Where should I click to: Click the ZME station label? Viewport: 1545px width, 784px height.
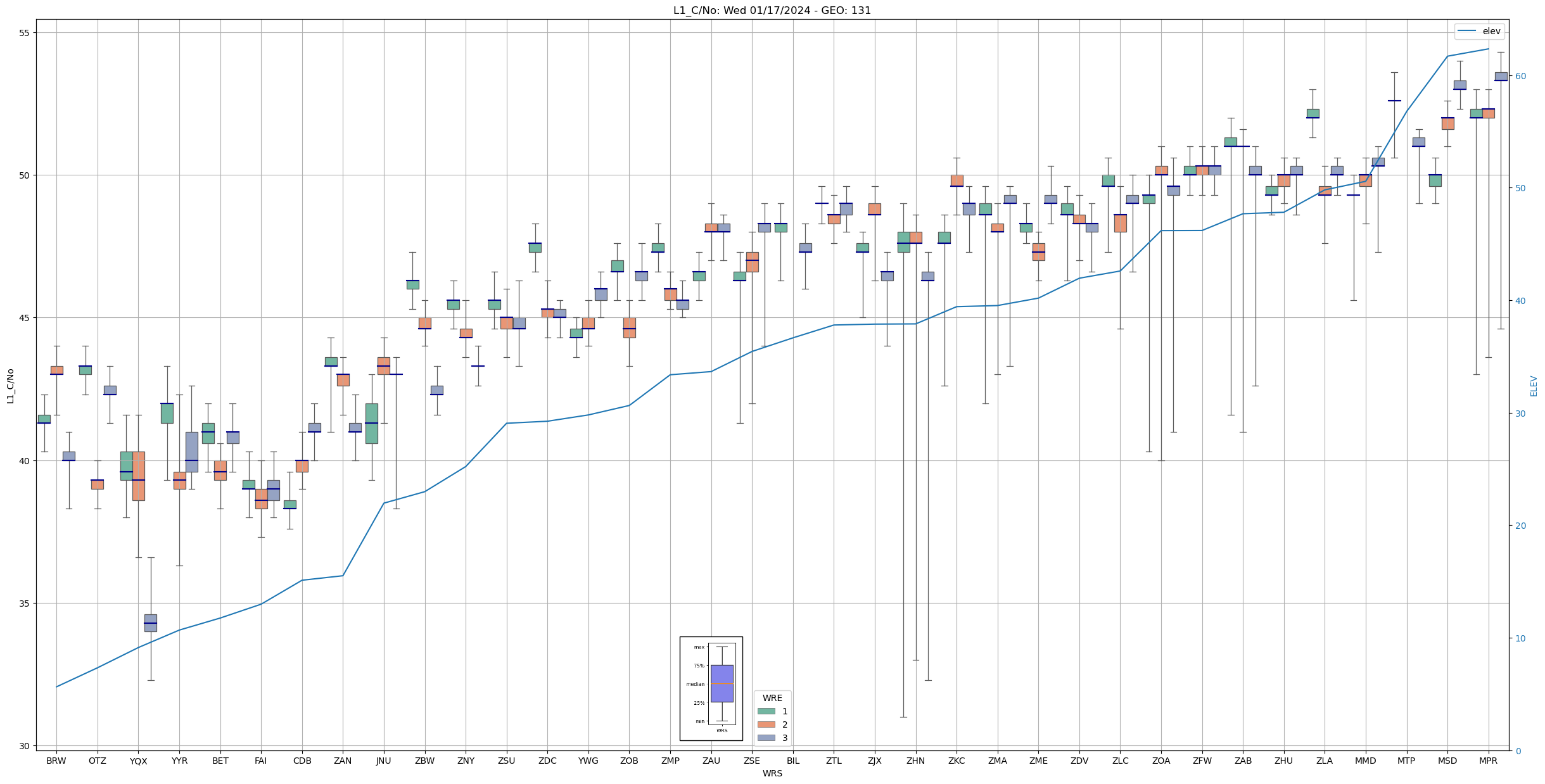[1038, 761]
